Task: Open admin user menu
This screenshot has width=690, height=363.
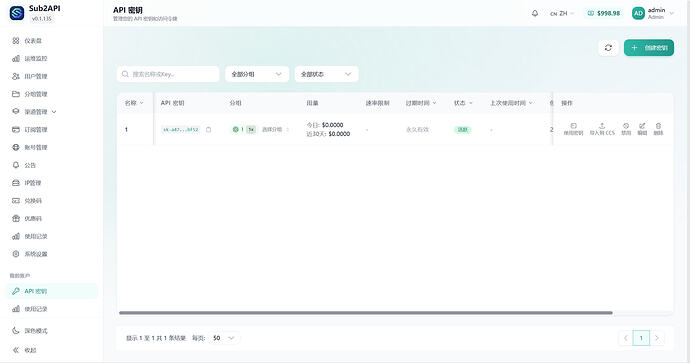Action: point(653,13)
